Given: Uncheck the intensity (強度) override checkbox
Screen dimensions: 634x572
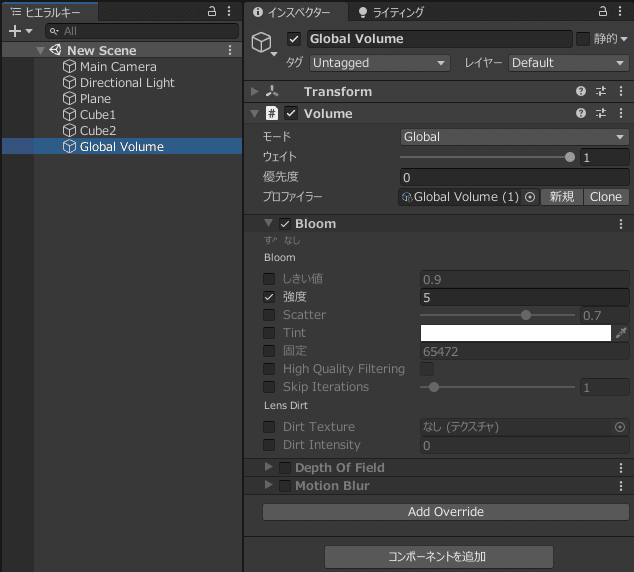Looking at the screenshot, I should click(269, 297).
